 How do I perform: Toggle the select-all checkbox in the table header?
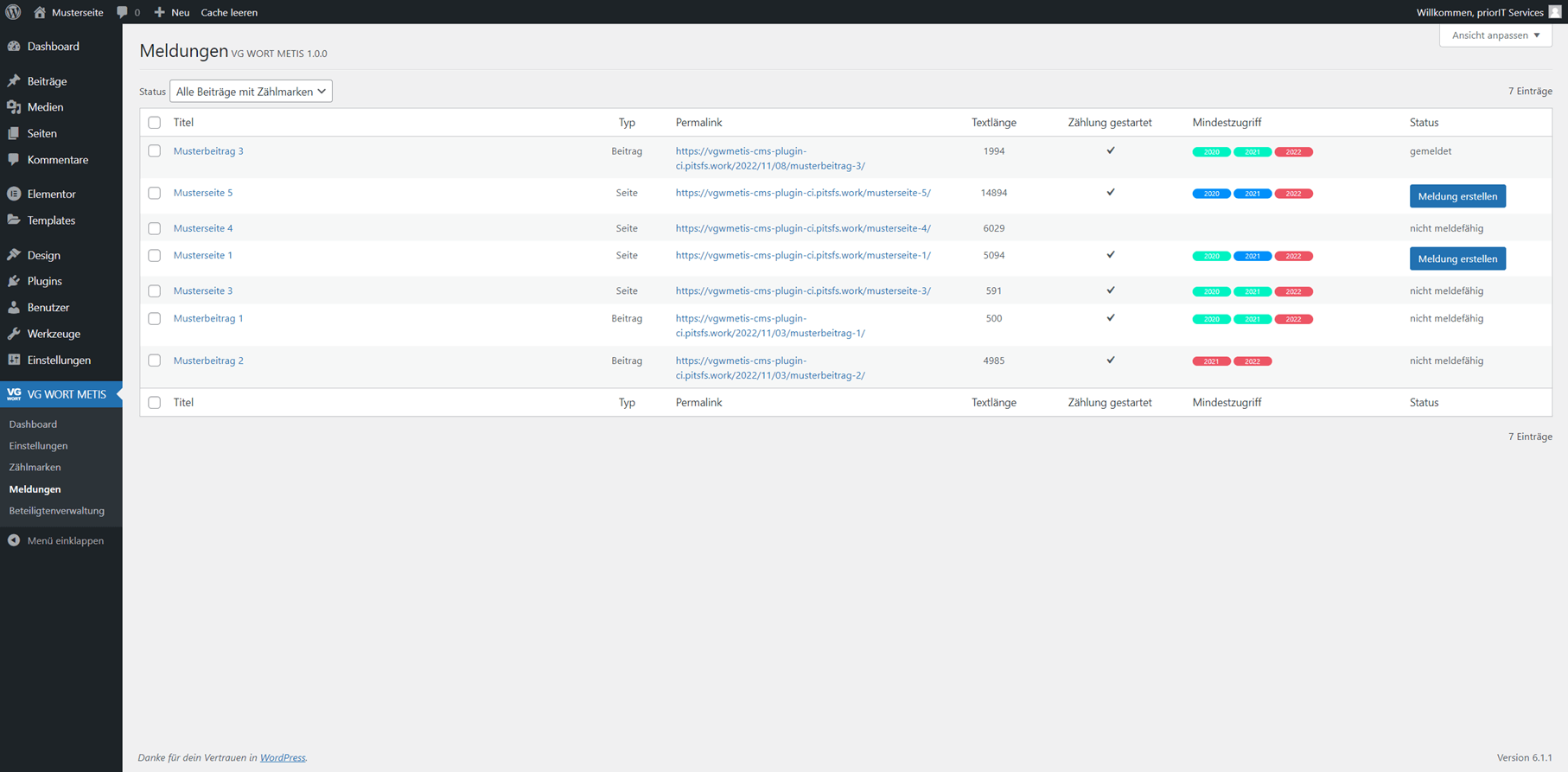point(155,123)
